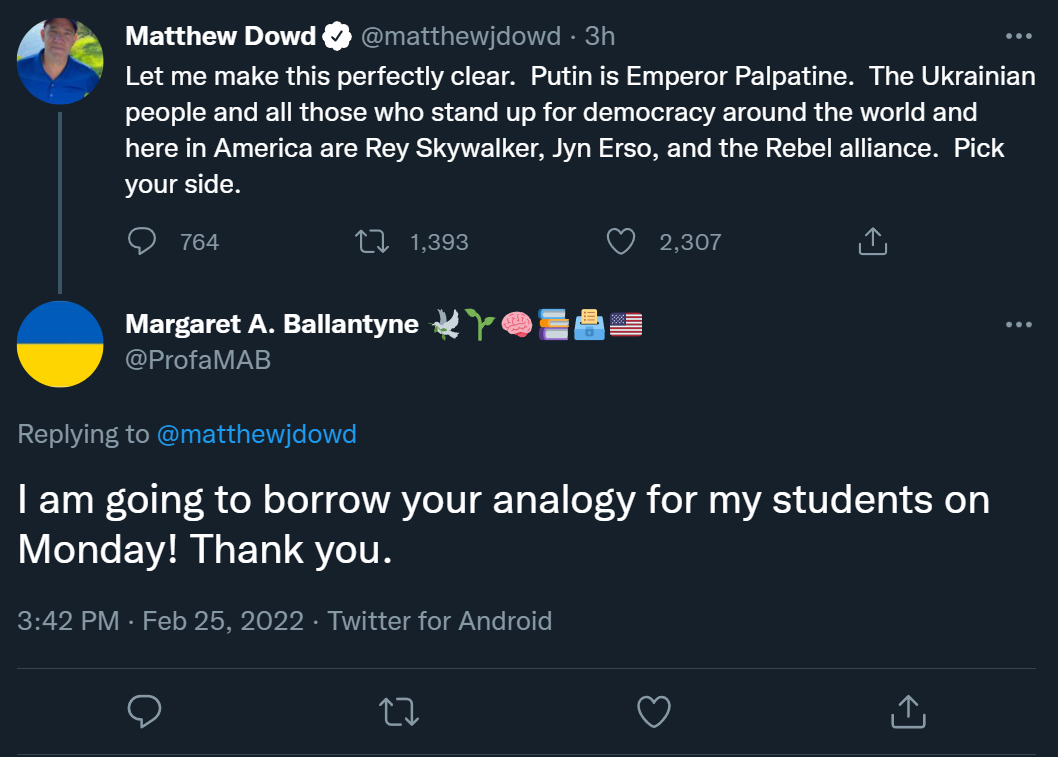The width and height of the screenshot is (1058, 757).
Task: Click the Matthew Dowd display name
Action: pyautogui.click(x=221, y=37)
